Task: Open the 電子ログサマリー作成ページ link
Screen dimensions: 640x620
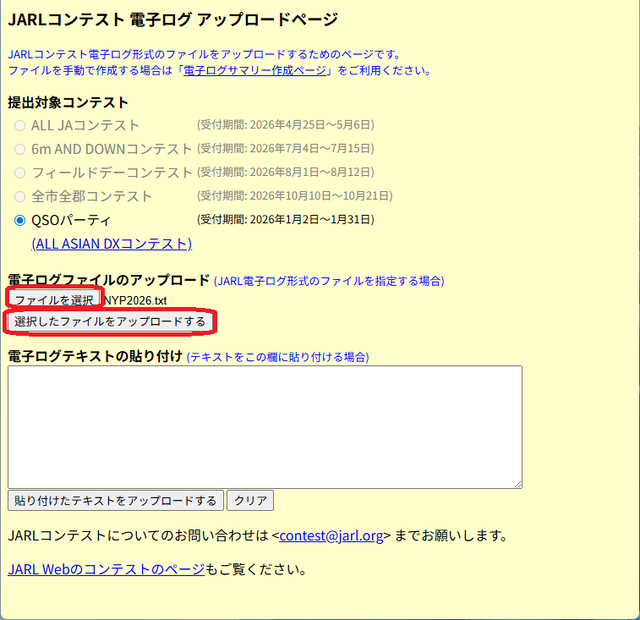Action: pyautogui.click(x=255, y=71)
